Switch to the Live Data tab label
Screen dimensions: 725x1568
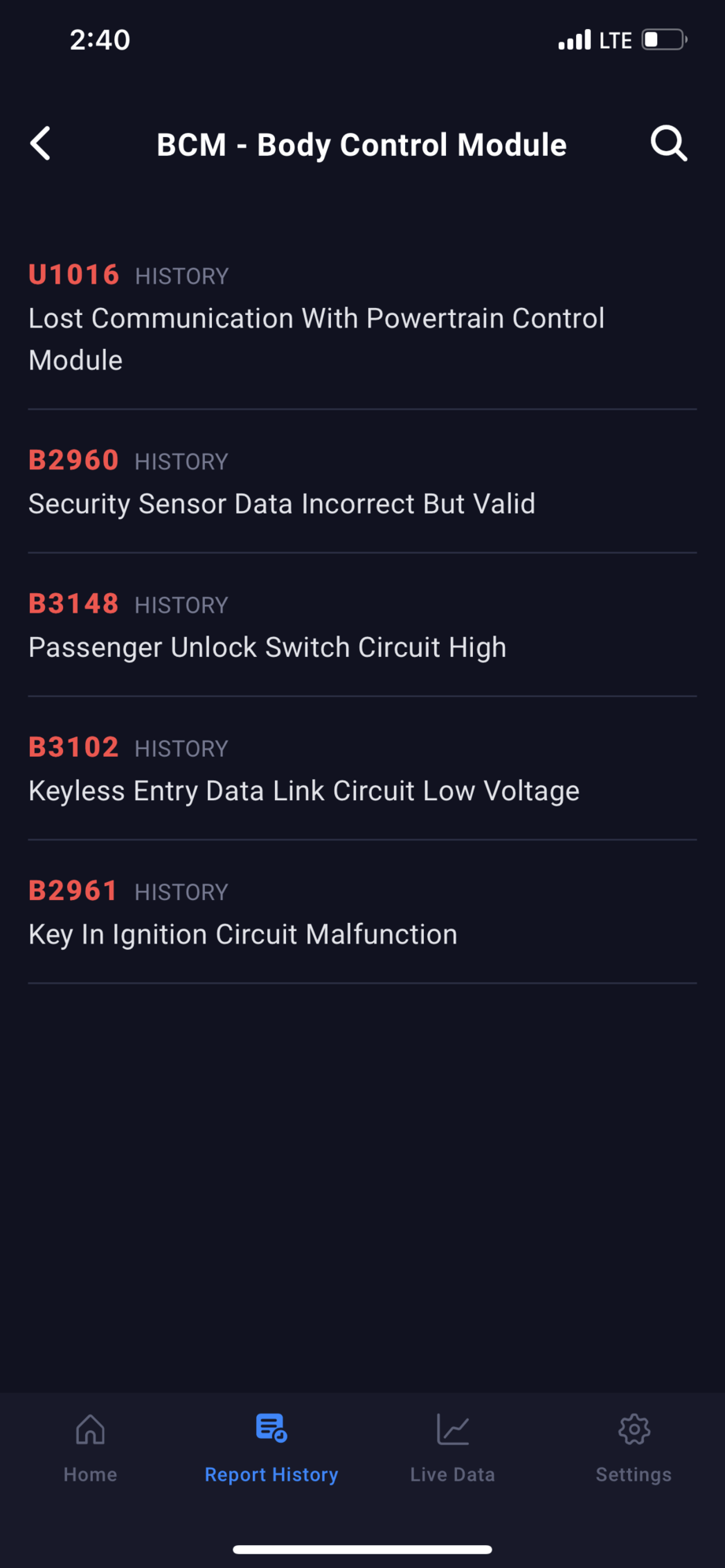point(452,1474)
